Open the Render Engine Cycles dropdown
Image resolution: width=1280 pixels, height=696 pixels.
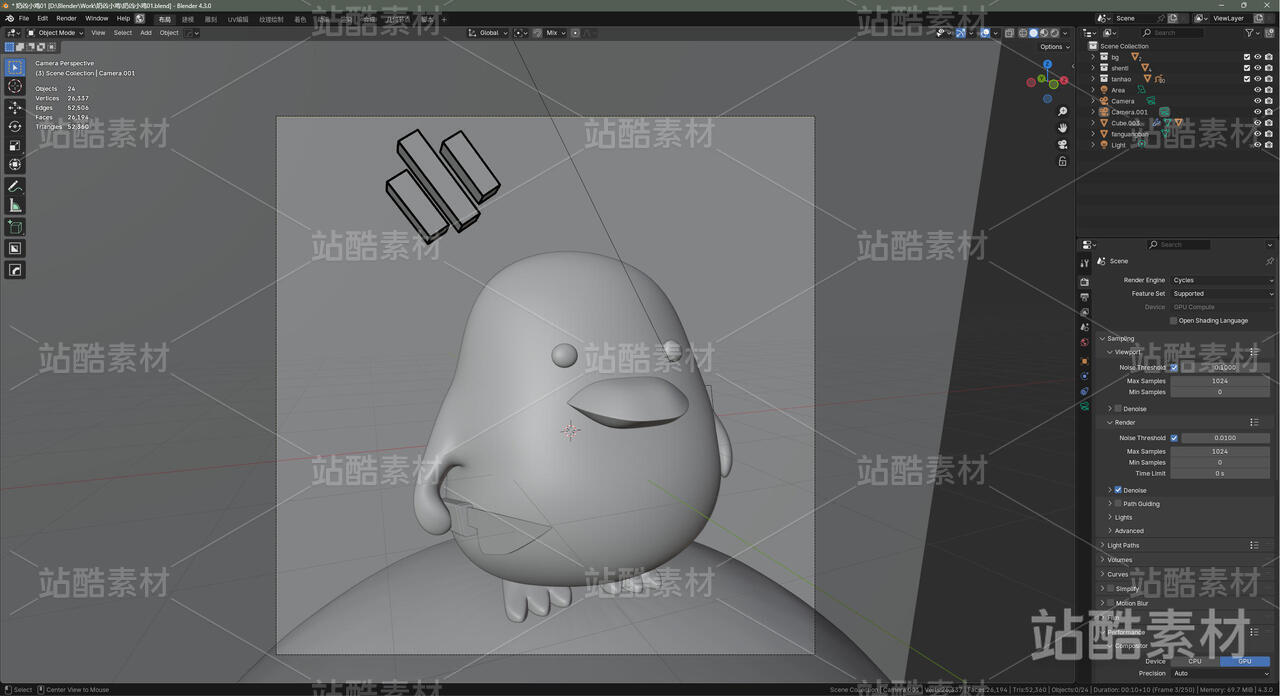pyautogui.click(x=1222, y=280)
